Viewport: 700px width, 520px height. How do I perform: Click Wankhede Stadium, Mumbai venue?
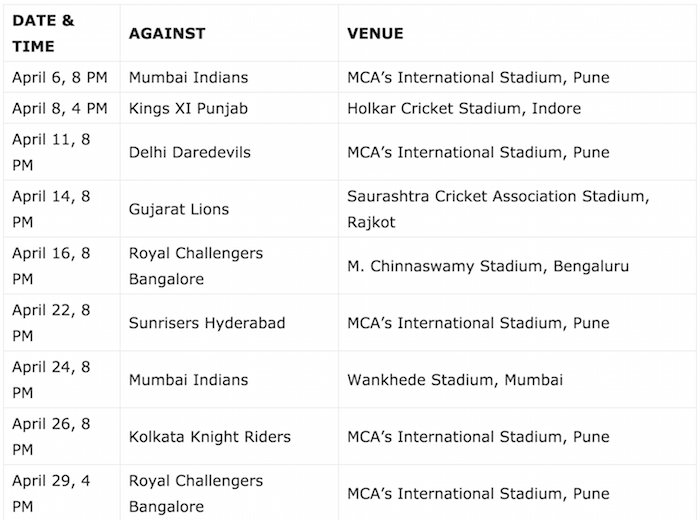pos(455,380)
